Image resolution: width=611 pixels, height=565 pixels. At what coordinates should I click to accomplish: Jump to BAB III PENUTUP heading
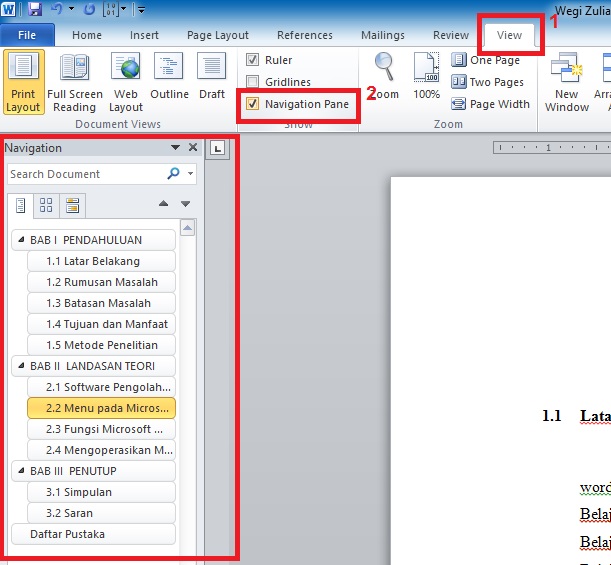click(94, 471)
